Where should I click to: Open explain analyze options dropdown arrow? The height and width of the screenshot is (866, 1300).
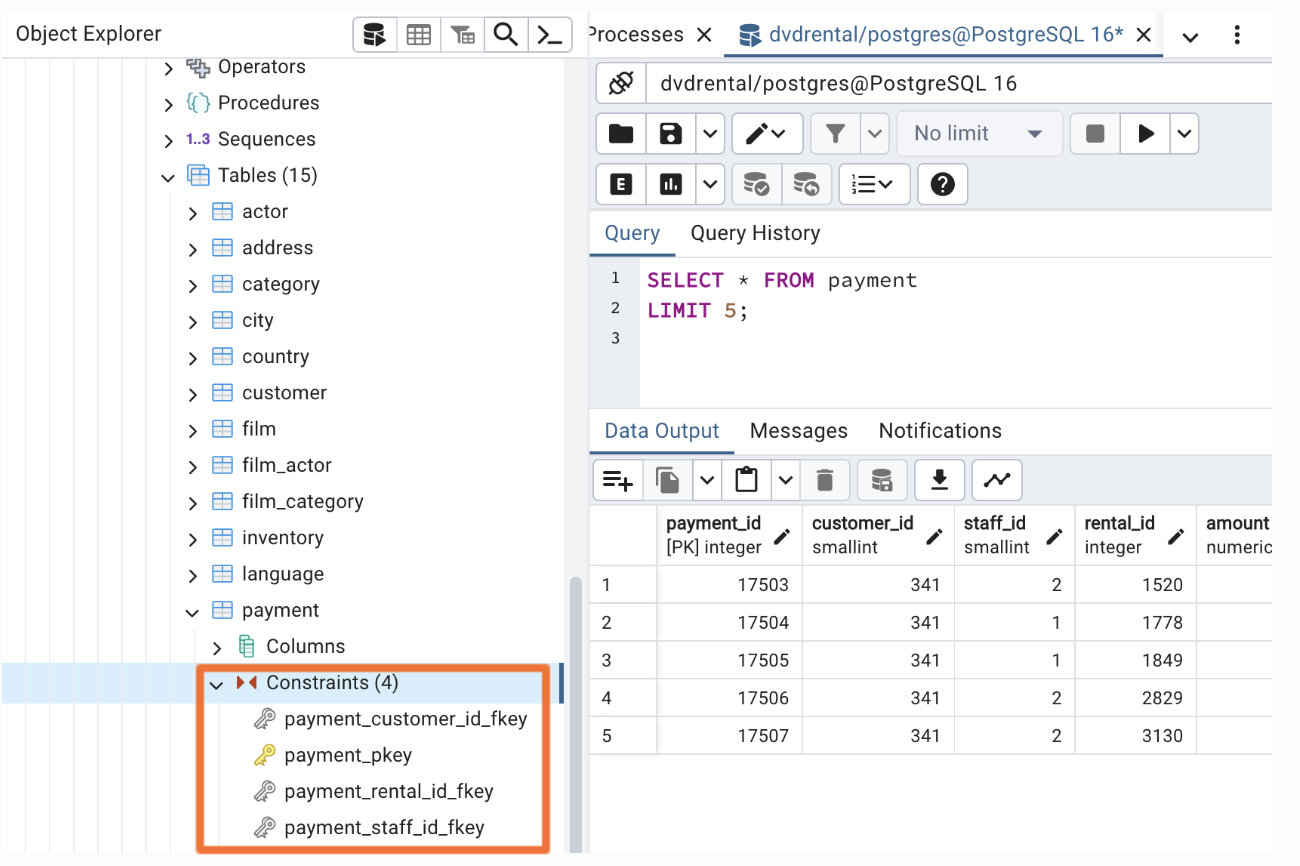point(710,184)
